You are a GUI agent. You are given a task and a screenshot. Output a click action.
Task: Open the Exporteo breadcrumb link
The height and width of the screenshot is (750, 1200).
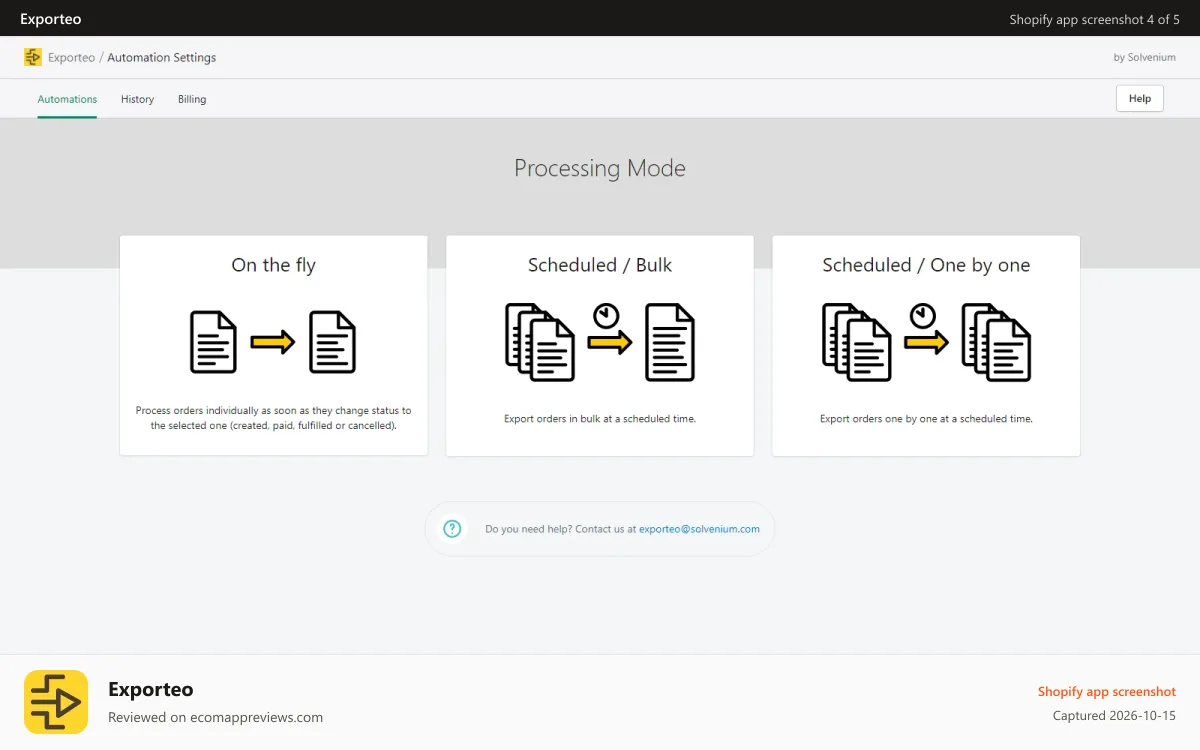pyautogui.click(x=71, y=57)
